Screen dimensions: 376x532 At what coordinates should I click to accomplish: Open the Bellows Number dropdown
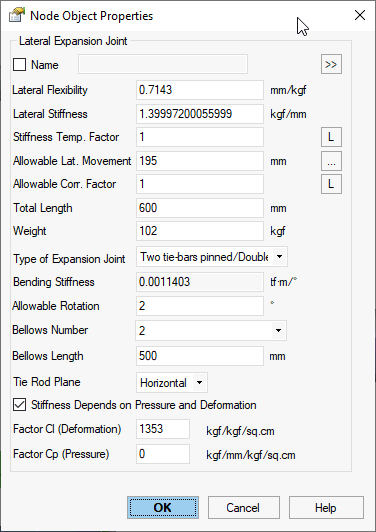278,330
